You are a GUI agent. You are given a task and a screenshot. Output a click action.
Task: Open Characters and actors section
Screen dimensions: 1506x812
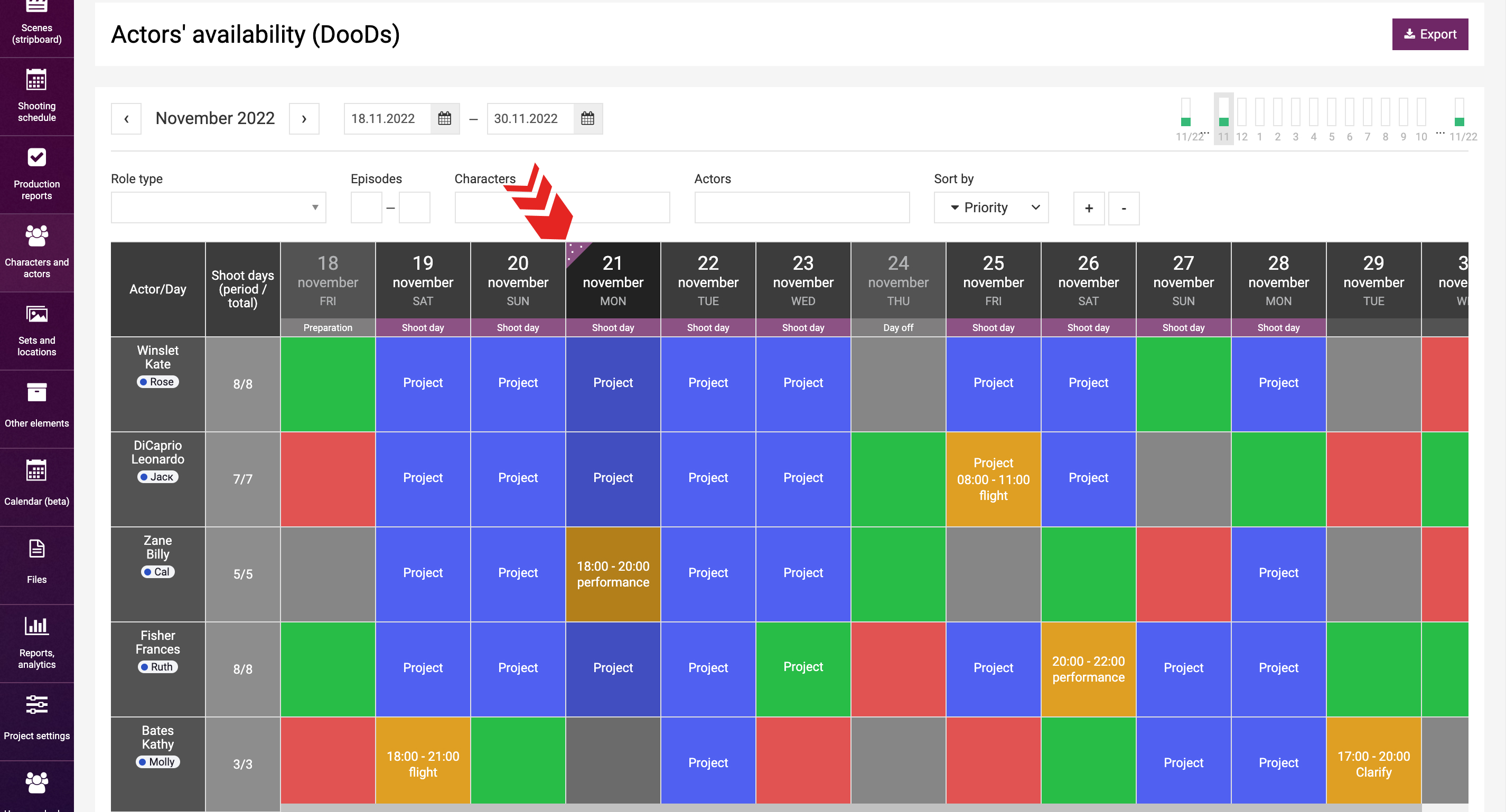tap(37, 252)
